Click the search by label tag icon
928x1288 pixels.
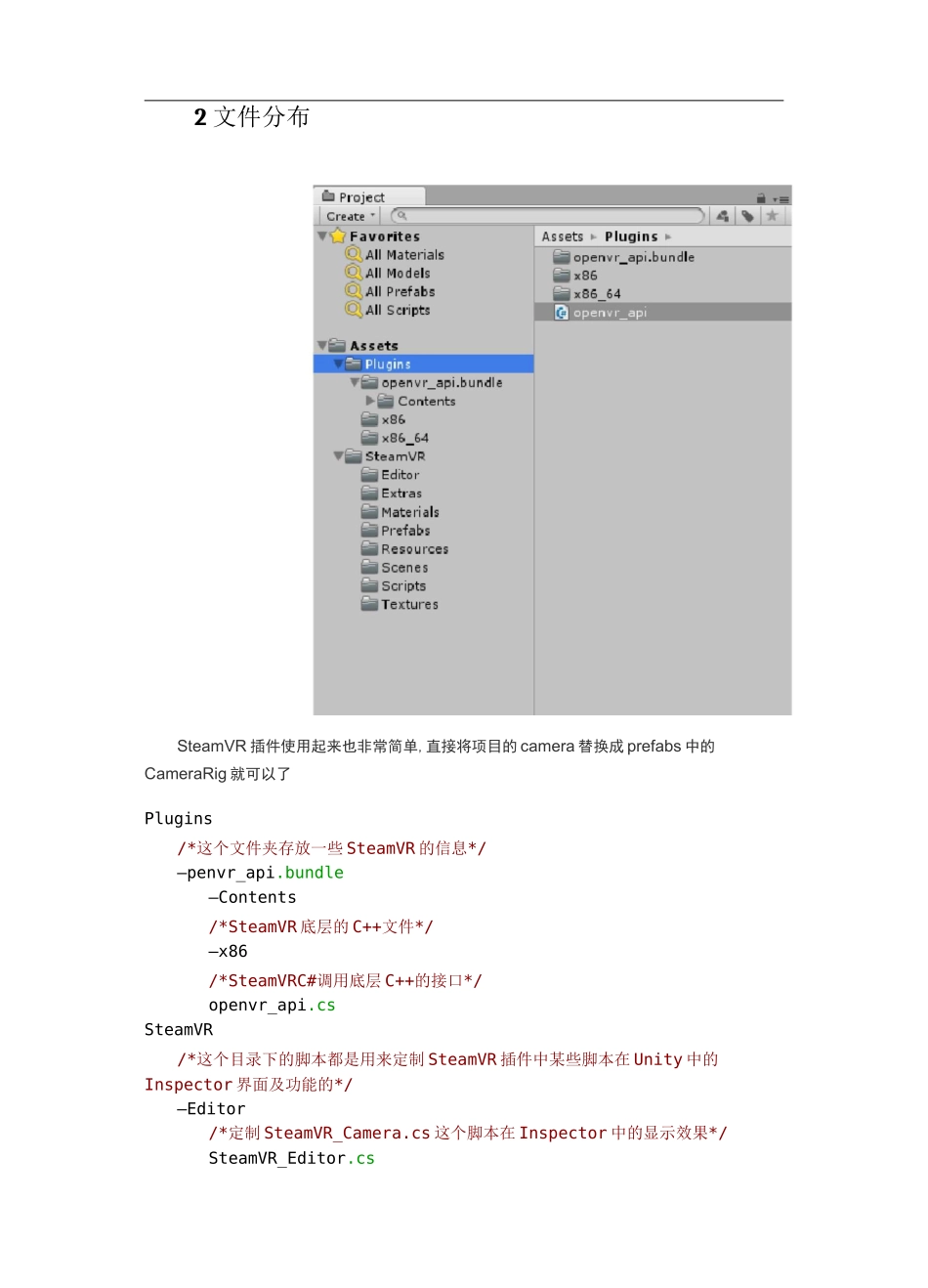pos(747,216)
